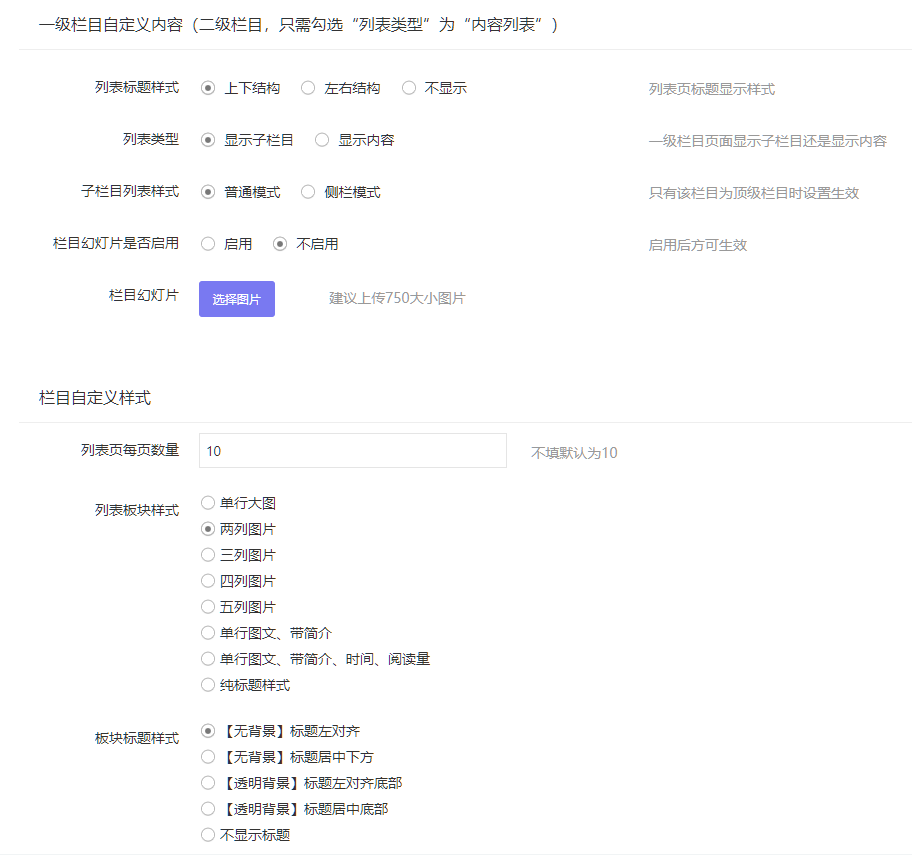Select 显示子栏目 list type
This screenshot has width=912, height=855.
[x=208, y=140]
